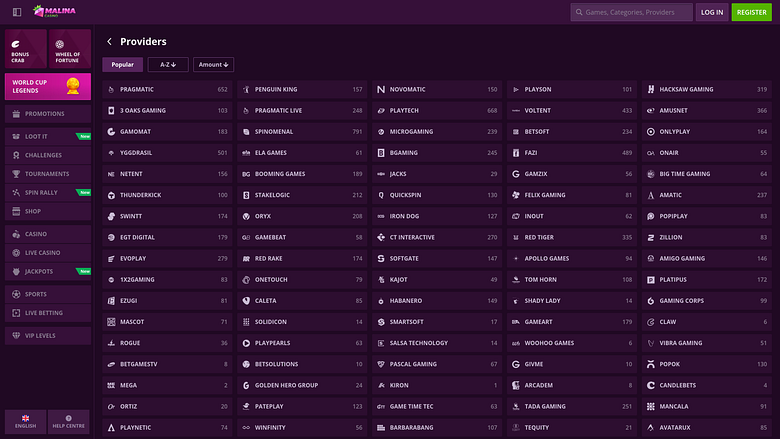This screenshot has height=439, width=780.
Task: Open Microgaming provider
Action: (437, 132)
